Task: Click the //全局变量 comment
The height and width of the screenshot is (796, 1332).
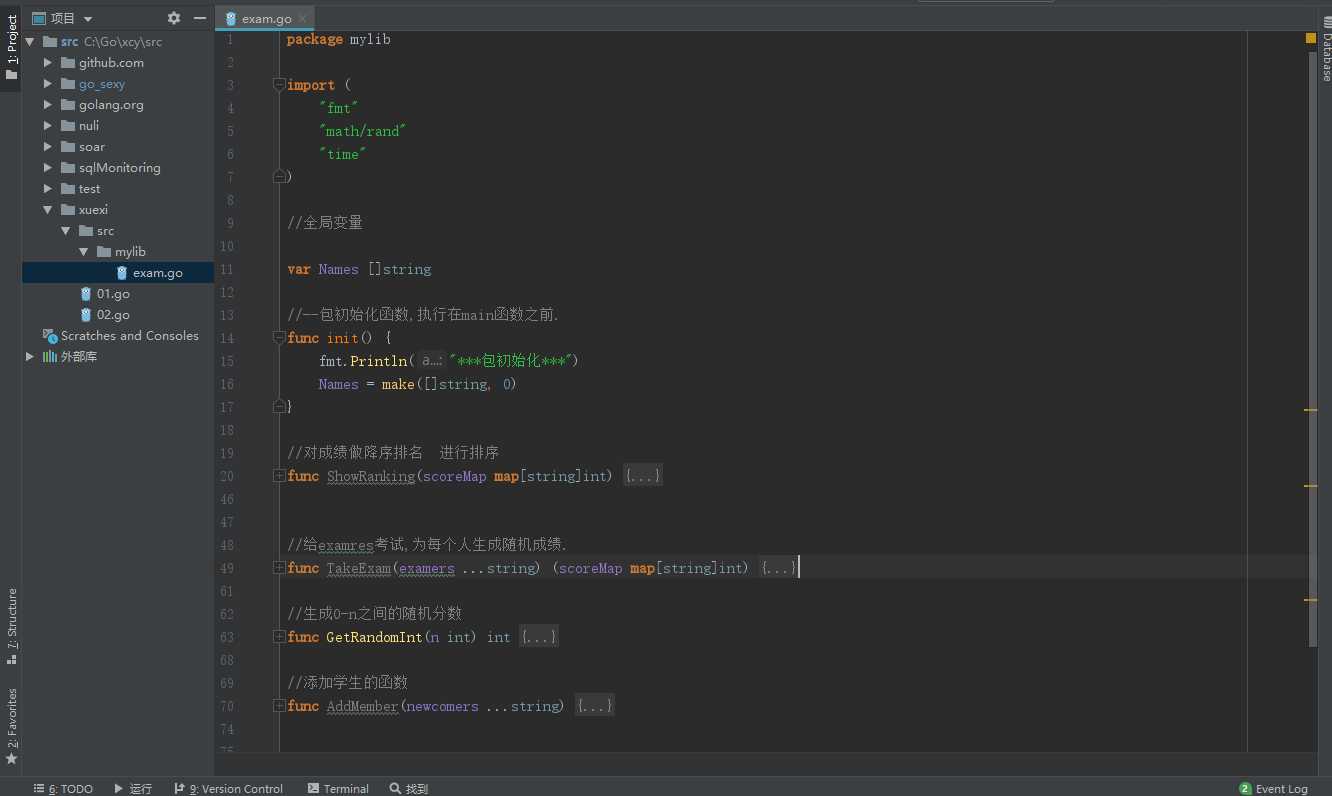Action: click(325, 223)
